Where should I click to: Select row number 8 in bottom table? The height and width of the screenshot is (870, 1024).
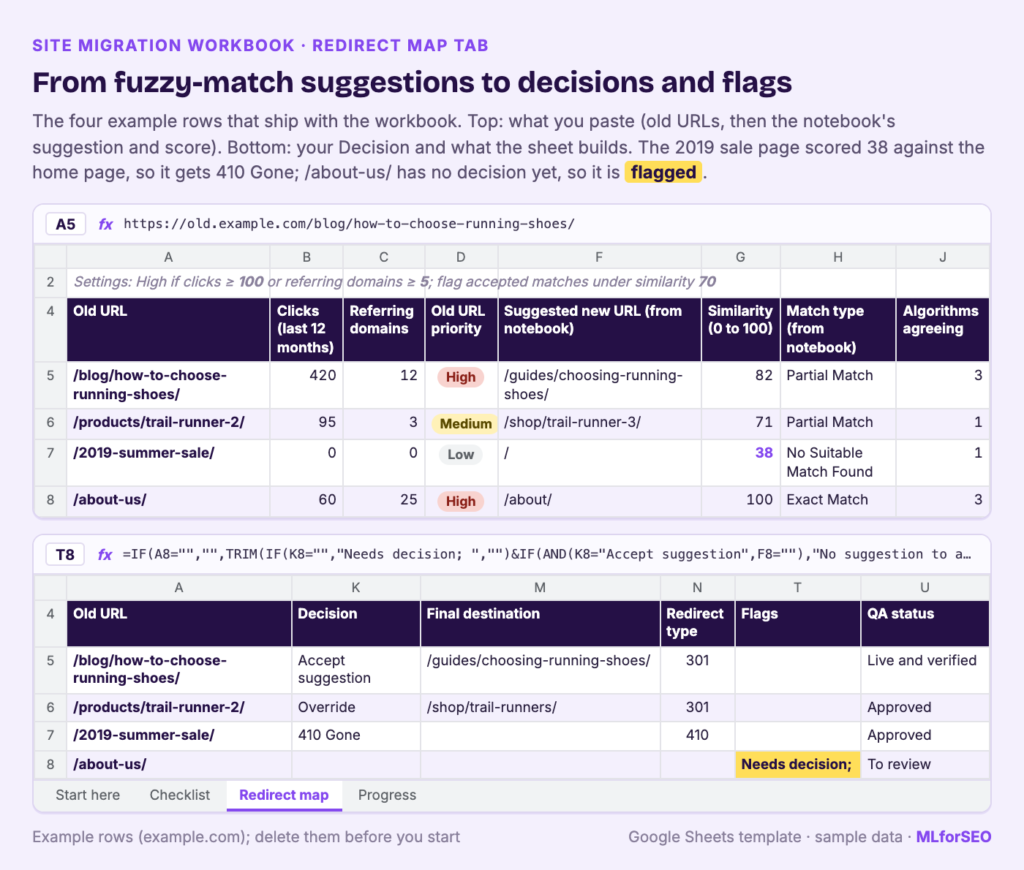click(50, 764)
